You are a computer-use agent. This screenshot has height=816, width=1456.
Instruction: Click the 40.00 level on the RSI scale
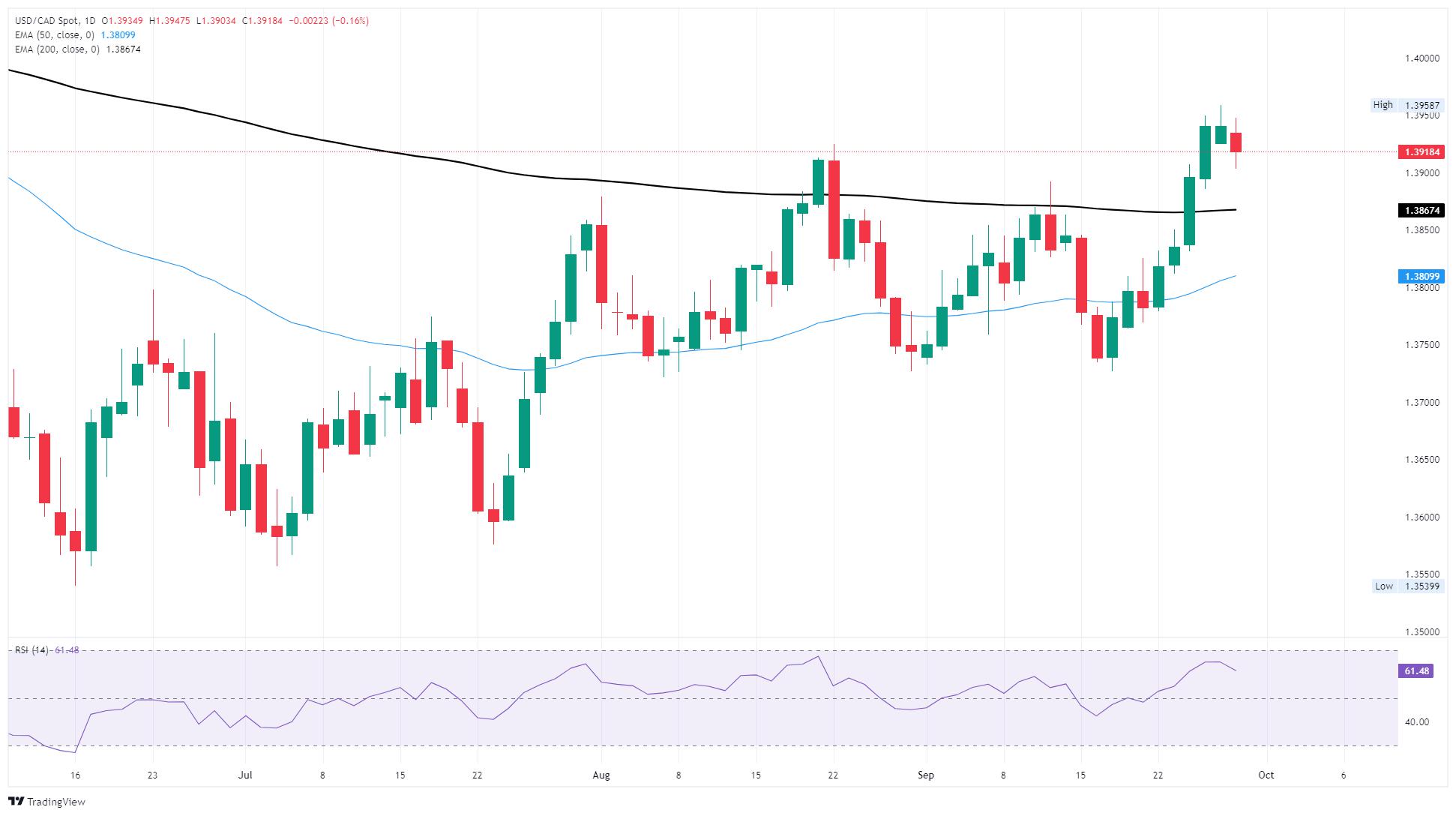click(x=1416, y=722)
